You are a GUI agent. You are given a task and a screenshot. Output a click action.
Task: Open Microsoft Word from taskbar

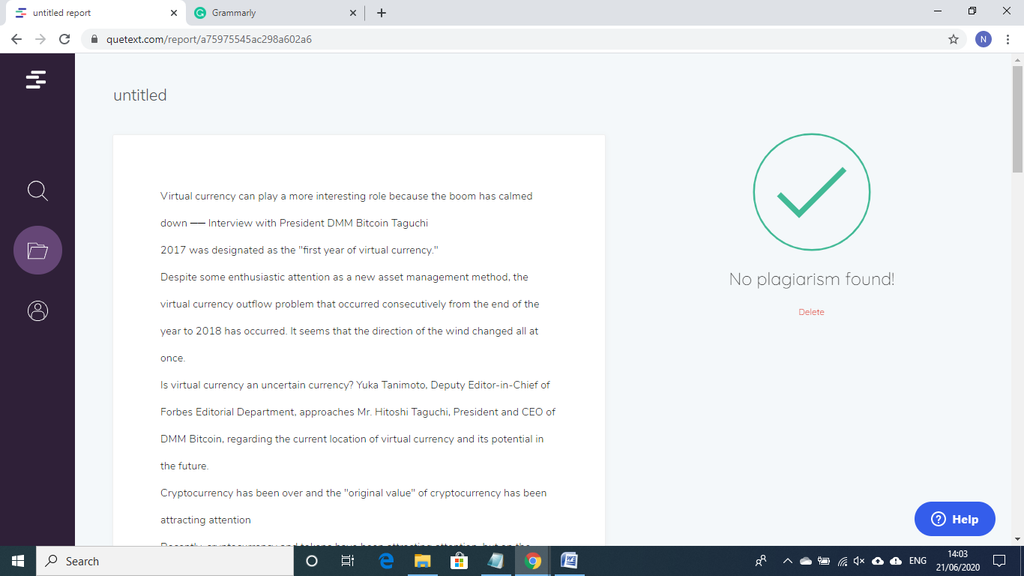(569, 561)
